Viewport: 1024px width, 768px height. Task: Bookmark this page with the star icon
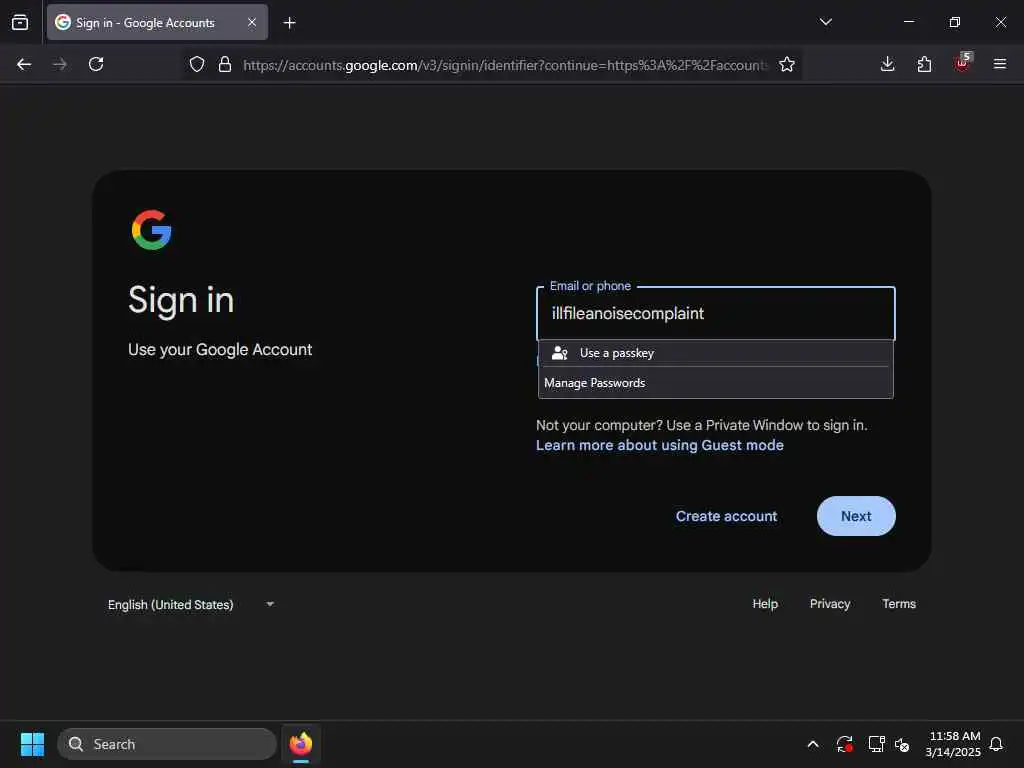click(x=787, y=64)
